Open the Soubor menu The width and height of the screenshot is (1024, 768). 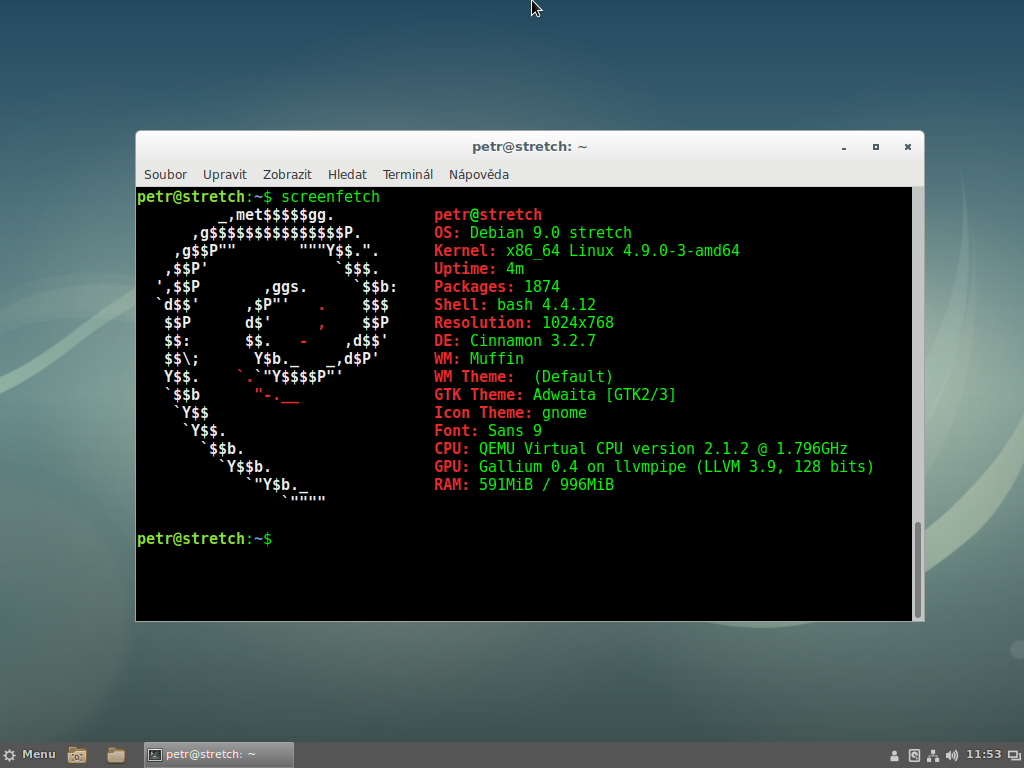coord(165,174)
